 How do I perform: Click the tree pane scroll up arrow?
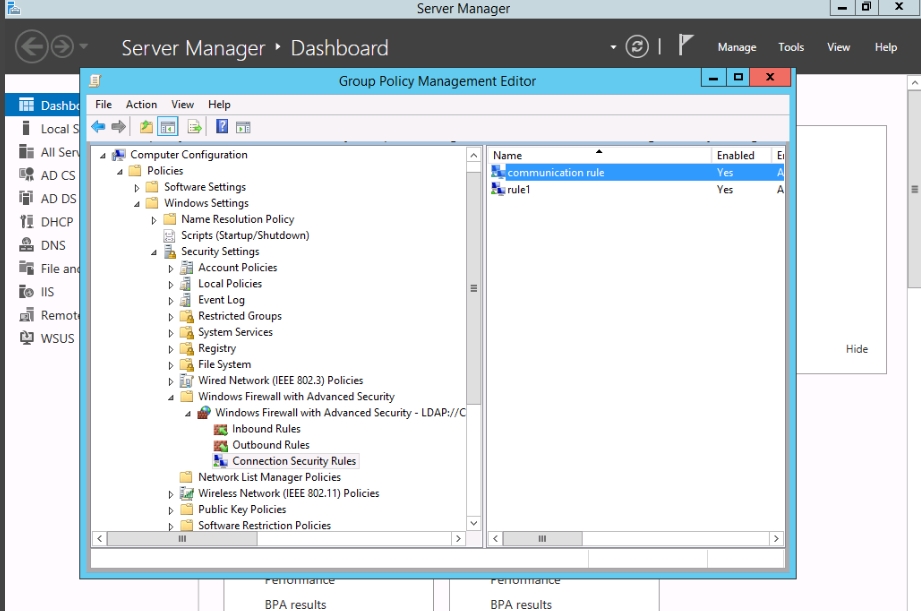pos(473,155)
